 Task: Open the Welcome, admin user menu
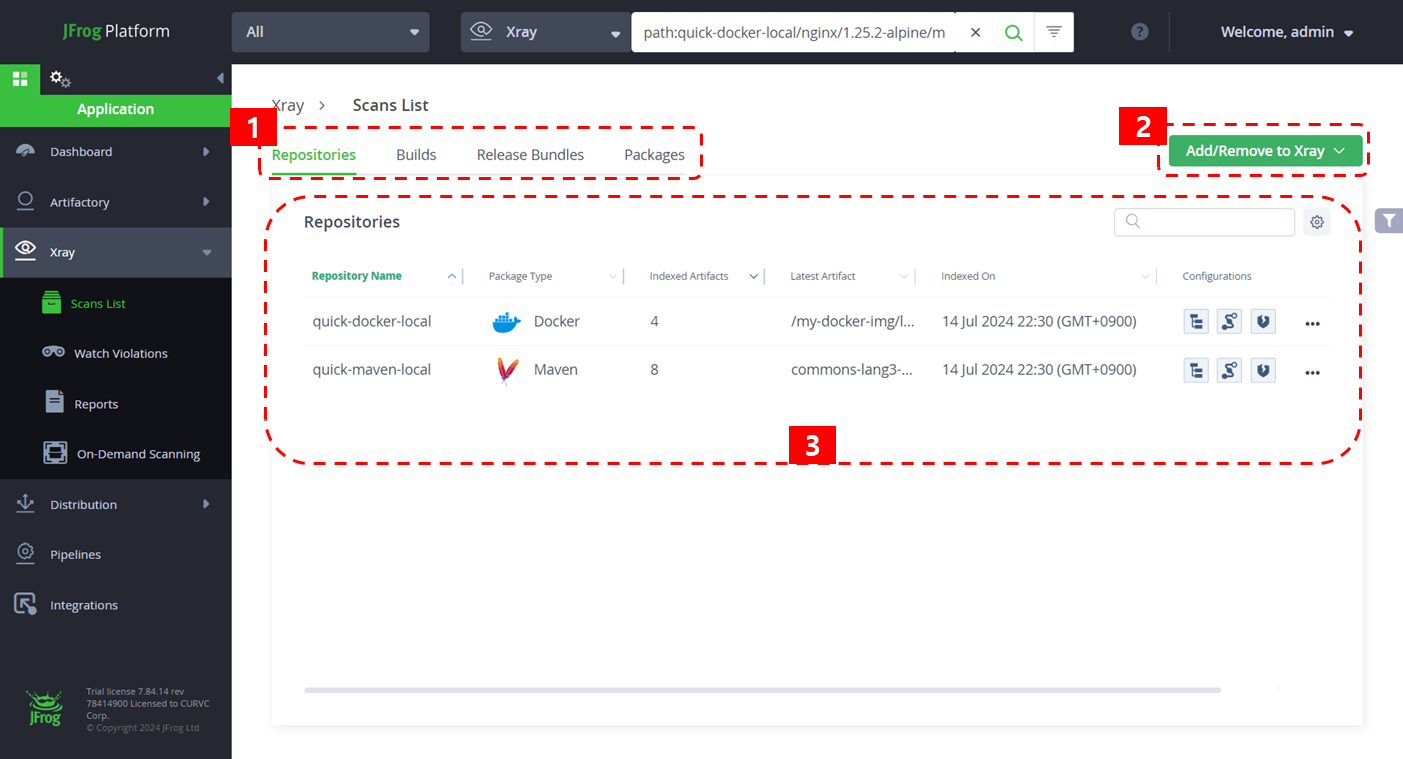tap(1287, 32)
